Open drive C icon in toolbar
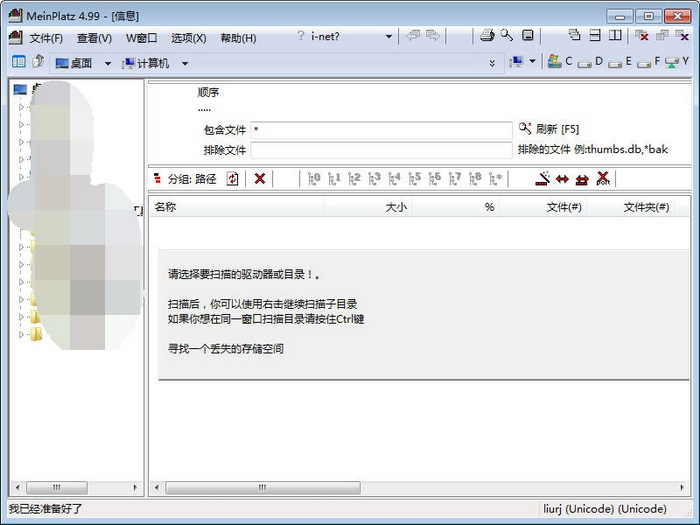The width and height of the screenshot is (700, 525). [560, 62]
